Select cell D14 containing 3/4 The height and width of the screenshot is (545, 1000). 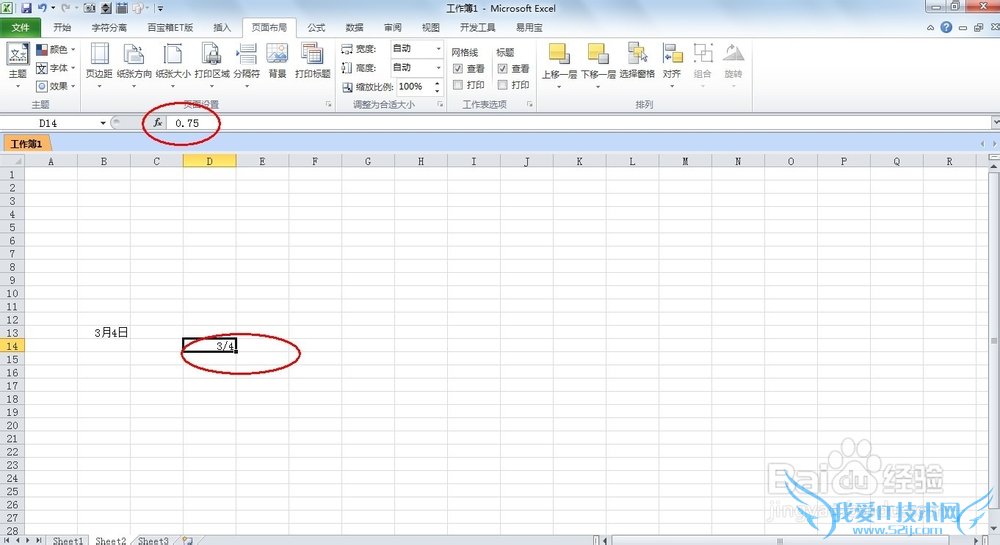point(209,345)
